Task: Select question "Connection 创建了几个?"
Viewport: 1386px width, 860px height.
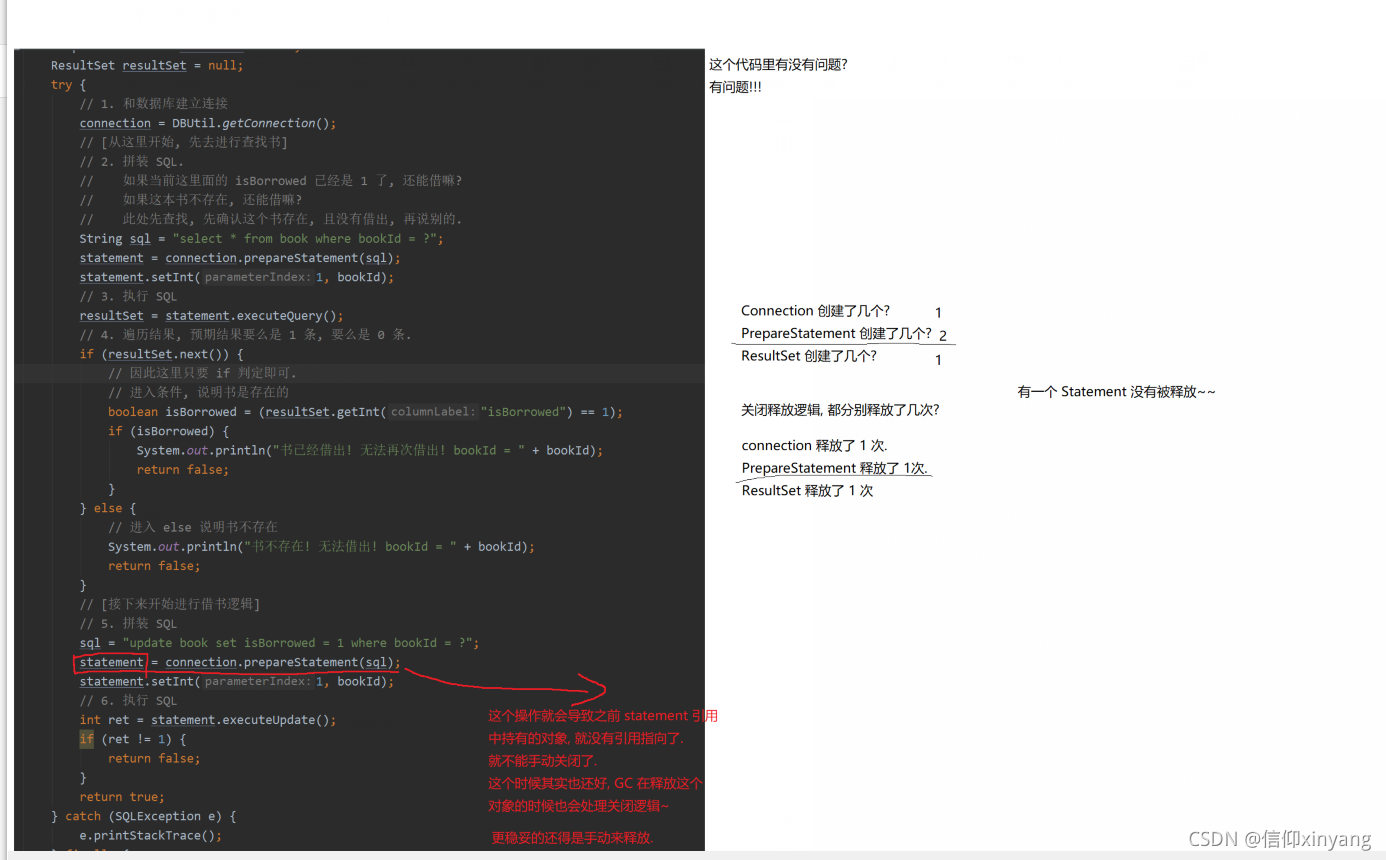Action: coord(815,311)
